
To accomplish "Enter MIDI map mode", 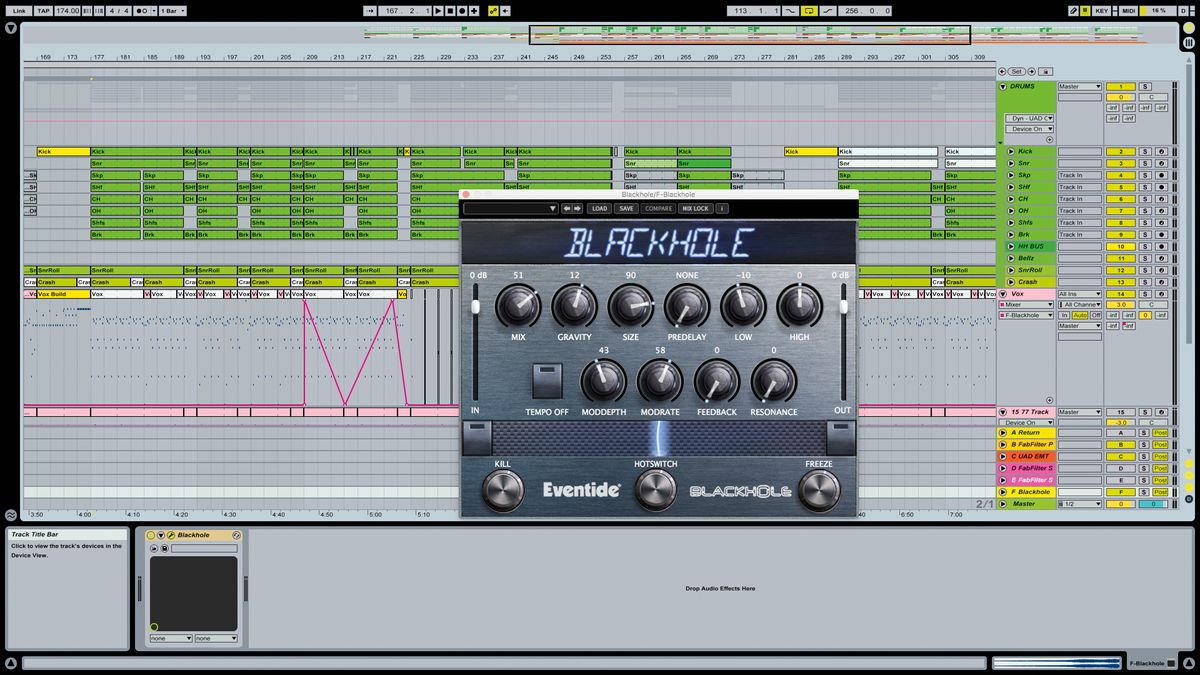I will (x=1128, y=11).
